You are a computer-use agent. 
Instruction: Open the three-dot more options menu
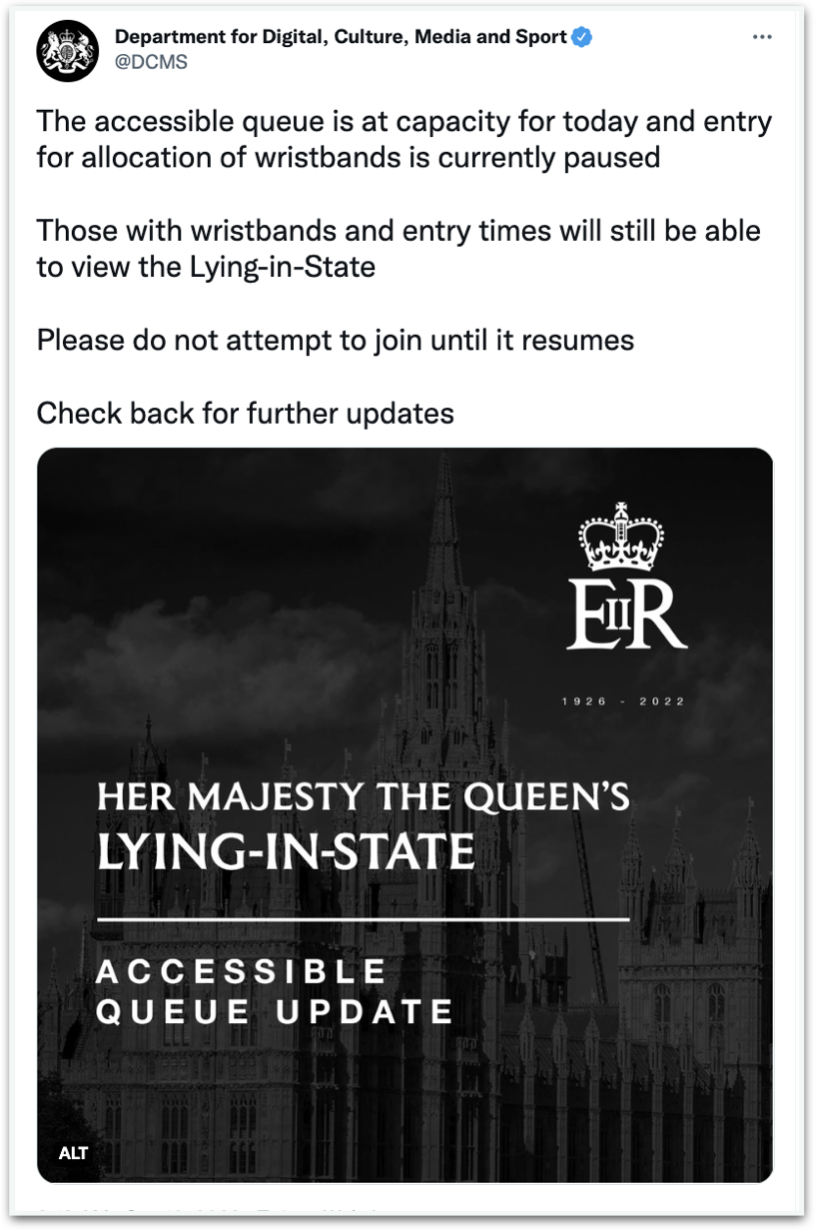(x=762, y=38)
